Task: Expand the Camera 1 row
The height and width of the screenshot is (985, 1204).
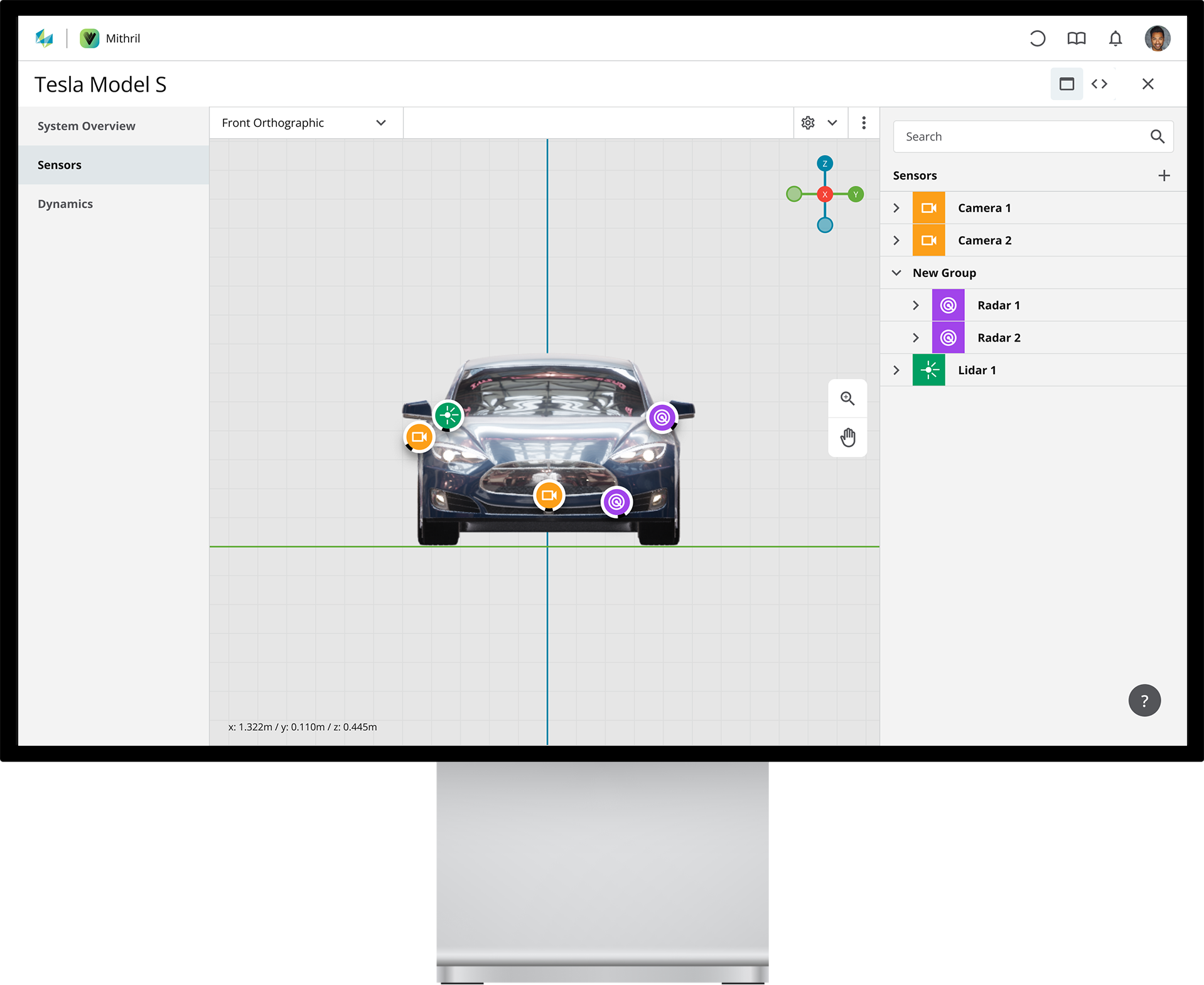Action: (x=896, y=208)
